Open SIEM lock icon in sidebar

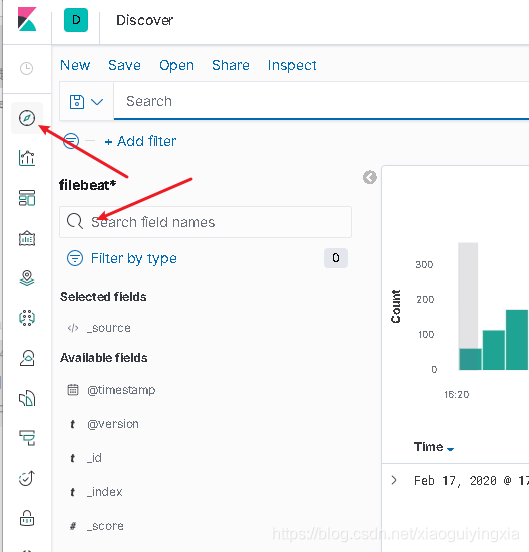point(27,518)
